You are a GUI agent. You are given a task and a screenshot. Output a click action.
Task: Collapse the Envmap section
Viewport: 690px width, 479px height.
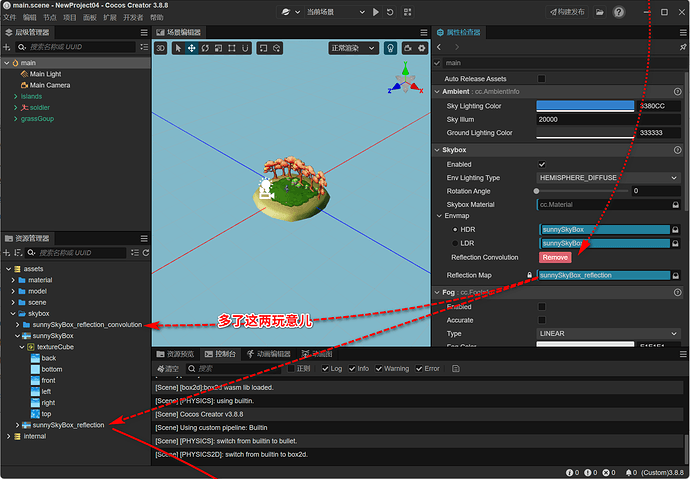tap(439, 216)
